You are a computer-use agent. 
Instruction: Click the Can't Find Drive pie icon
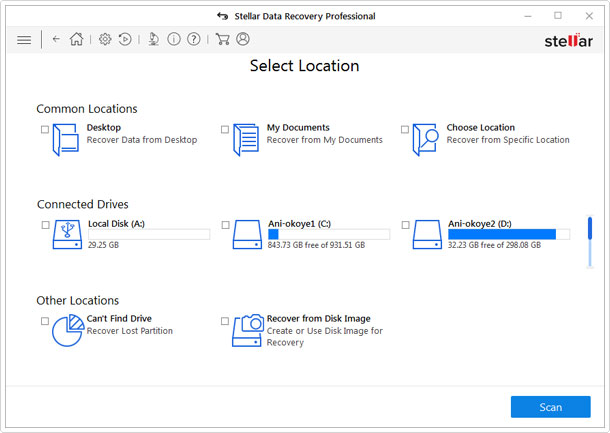click(x=68, y=330)
